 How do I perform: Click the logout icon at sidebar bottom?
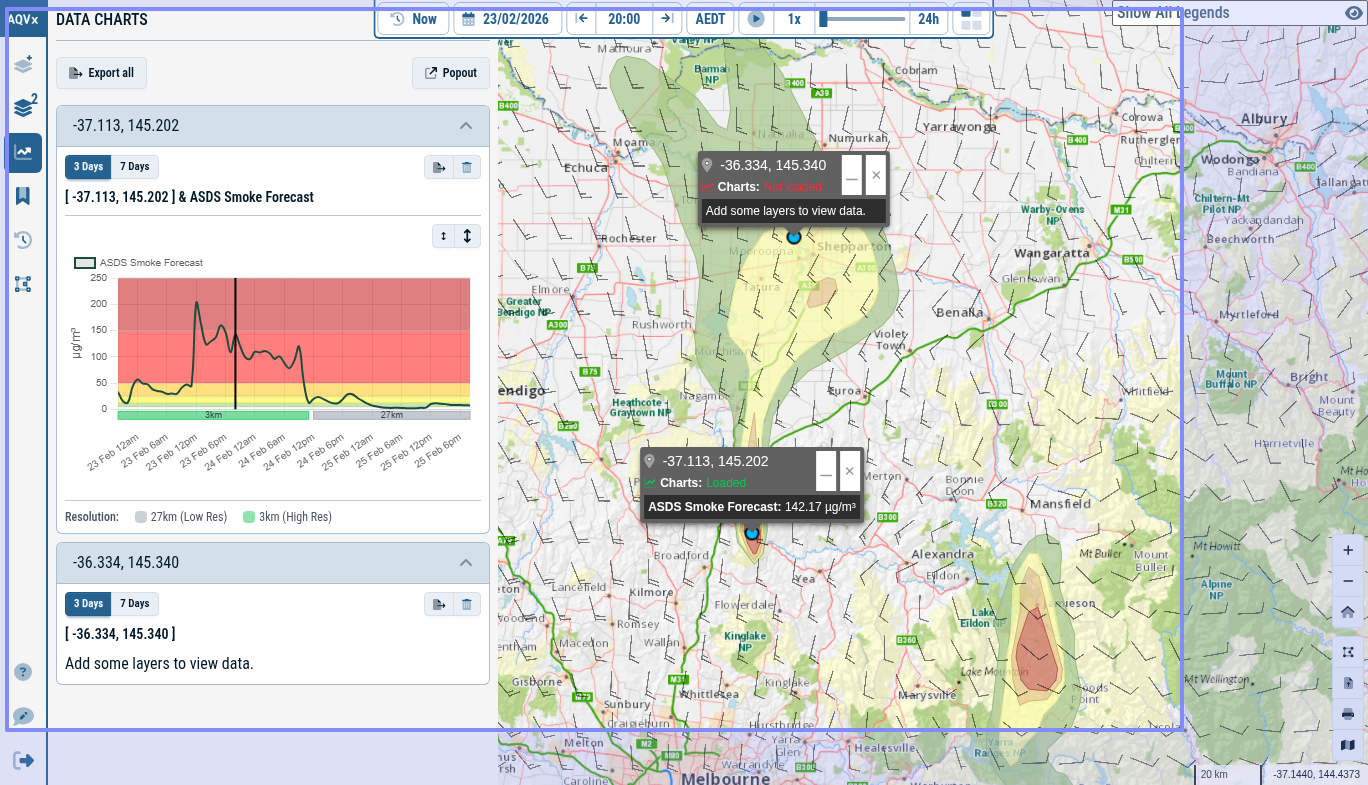(x=23, y=761)
